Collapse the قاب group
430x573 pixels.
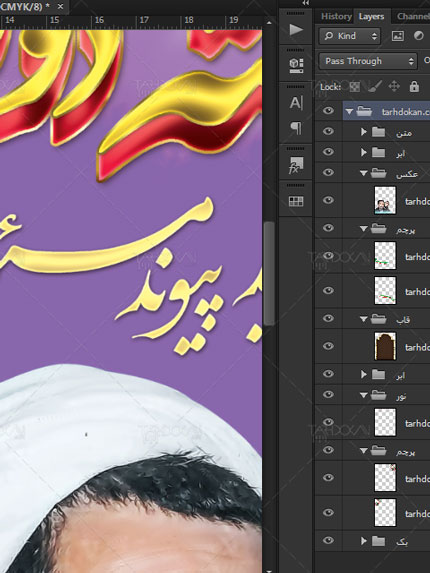click(x=363, y=319)
